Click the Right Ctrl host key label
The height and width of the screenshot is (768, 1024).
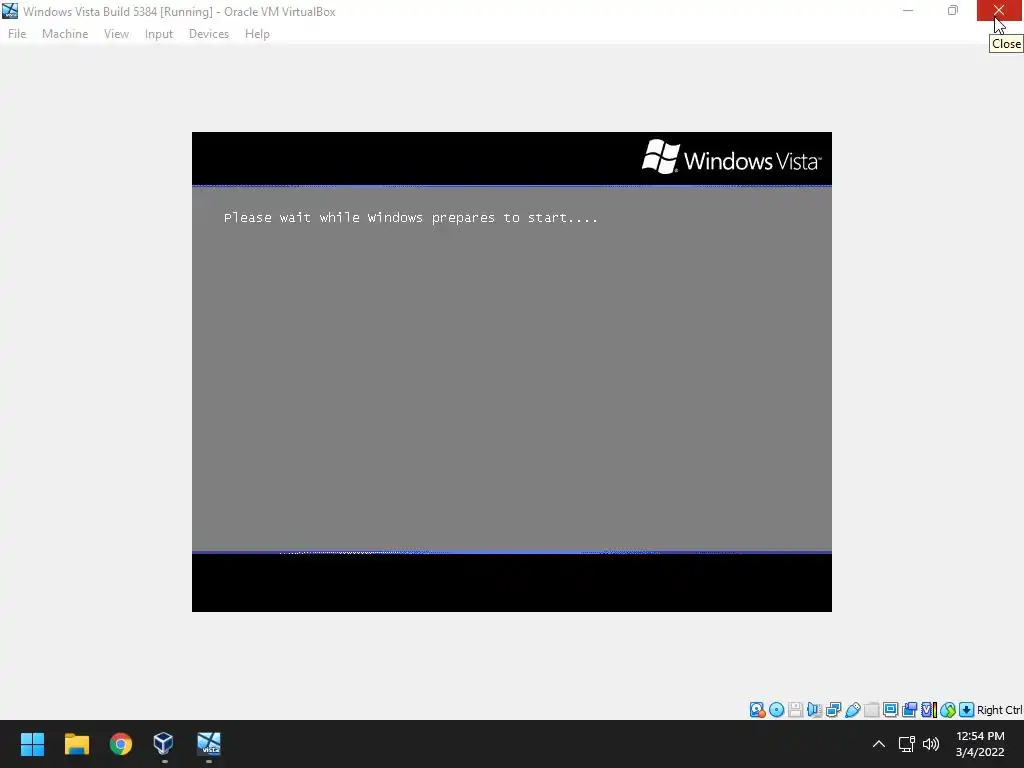(x=1000, y=710)
